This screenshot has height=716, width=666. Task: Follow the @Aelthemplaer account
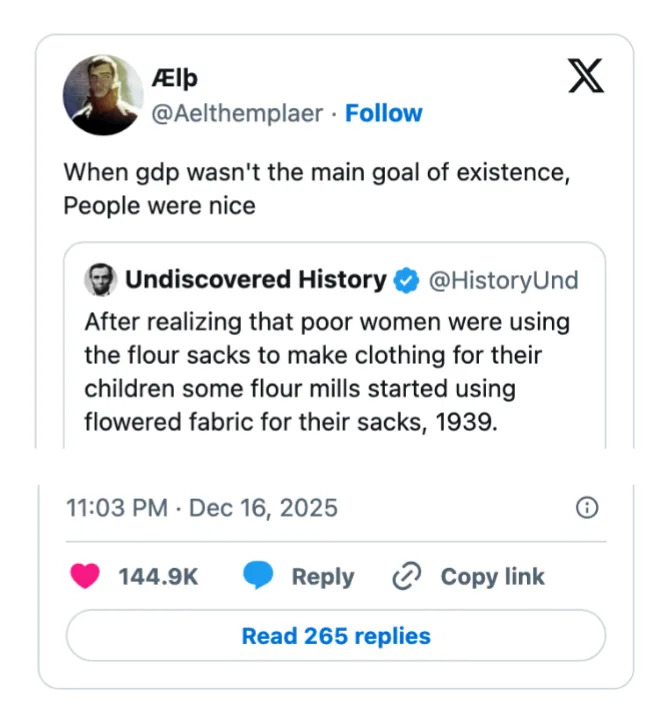(384, 113)
